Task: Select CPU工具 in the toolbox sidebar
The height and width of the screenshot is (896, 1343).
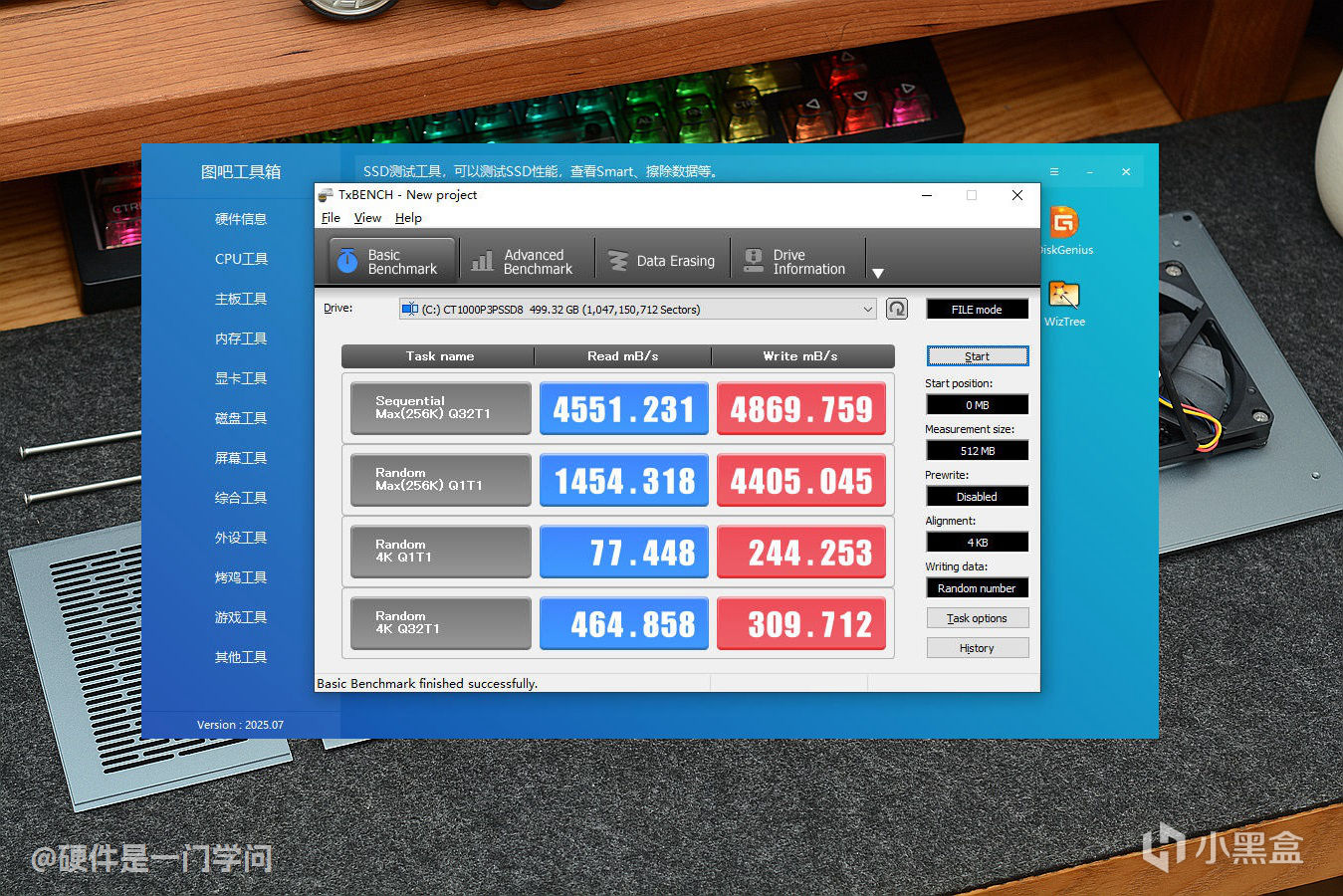Action: pyautogui.click(x=241, y=259)
